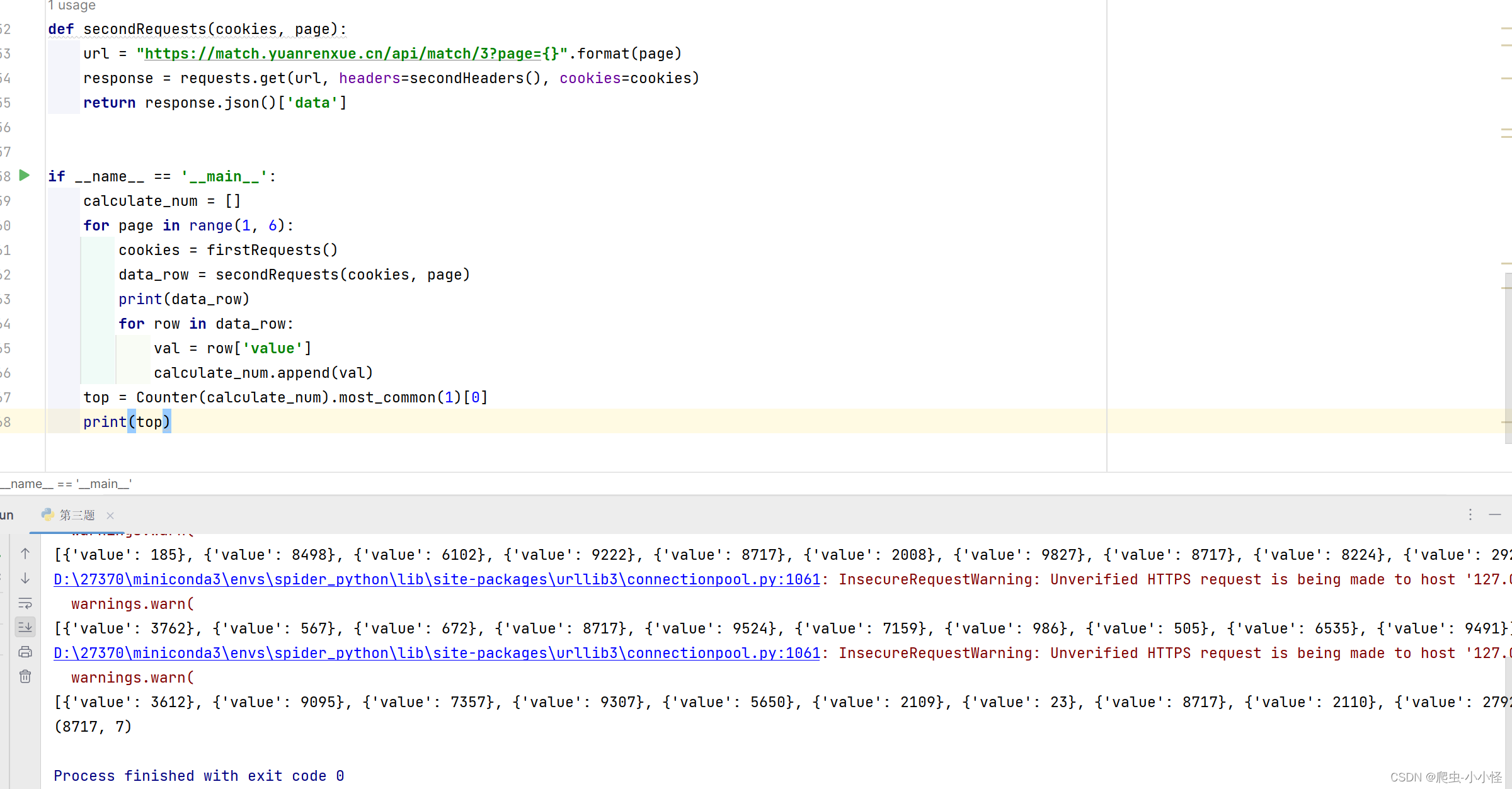Click the yuanrenxue match URL string
This screenshot has width=1512, height=789.
click(352, 54)
